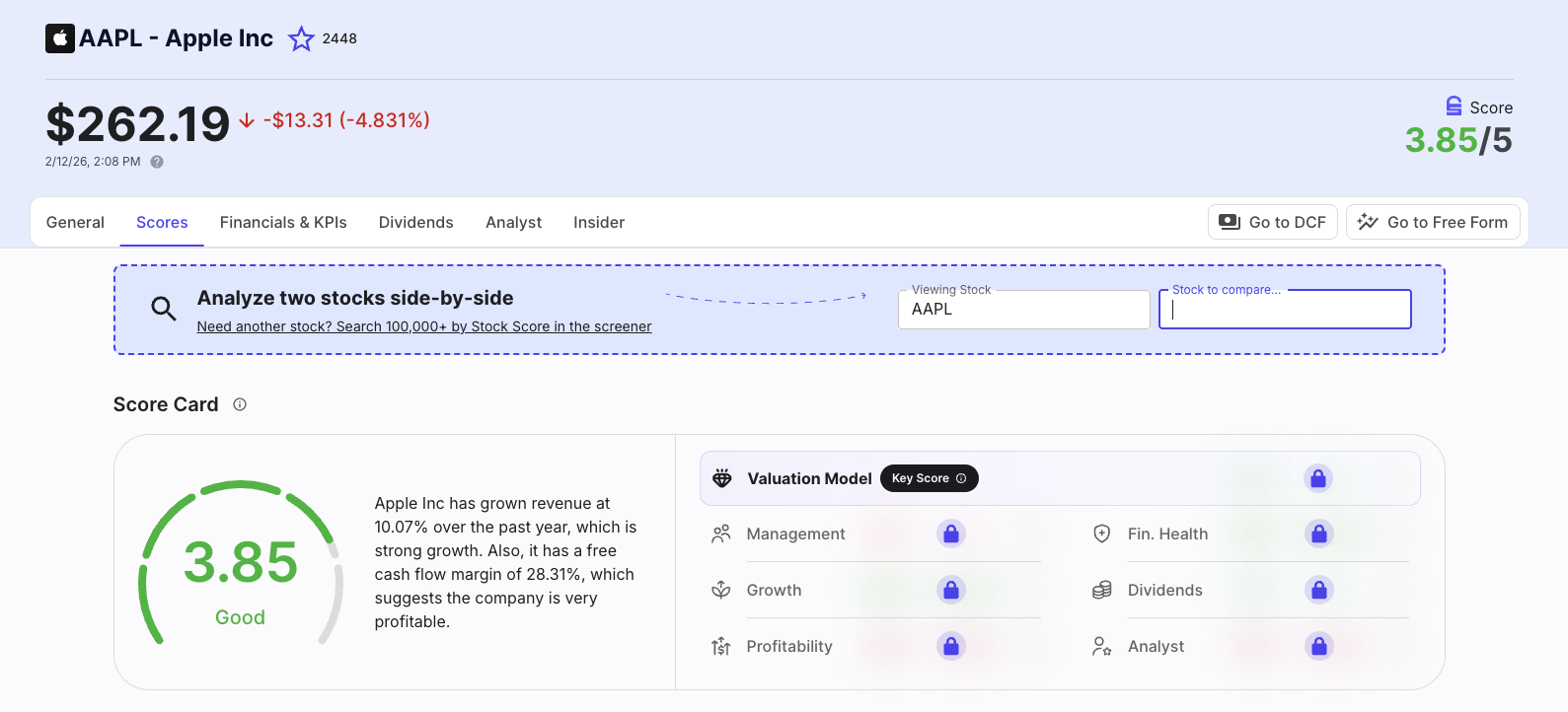1568x712 pixels.
Task: Click the Fin. Health row label
Action: [x=1168, y=534]
